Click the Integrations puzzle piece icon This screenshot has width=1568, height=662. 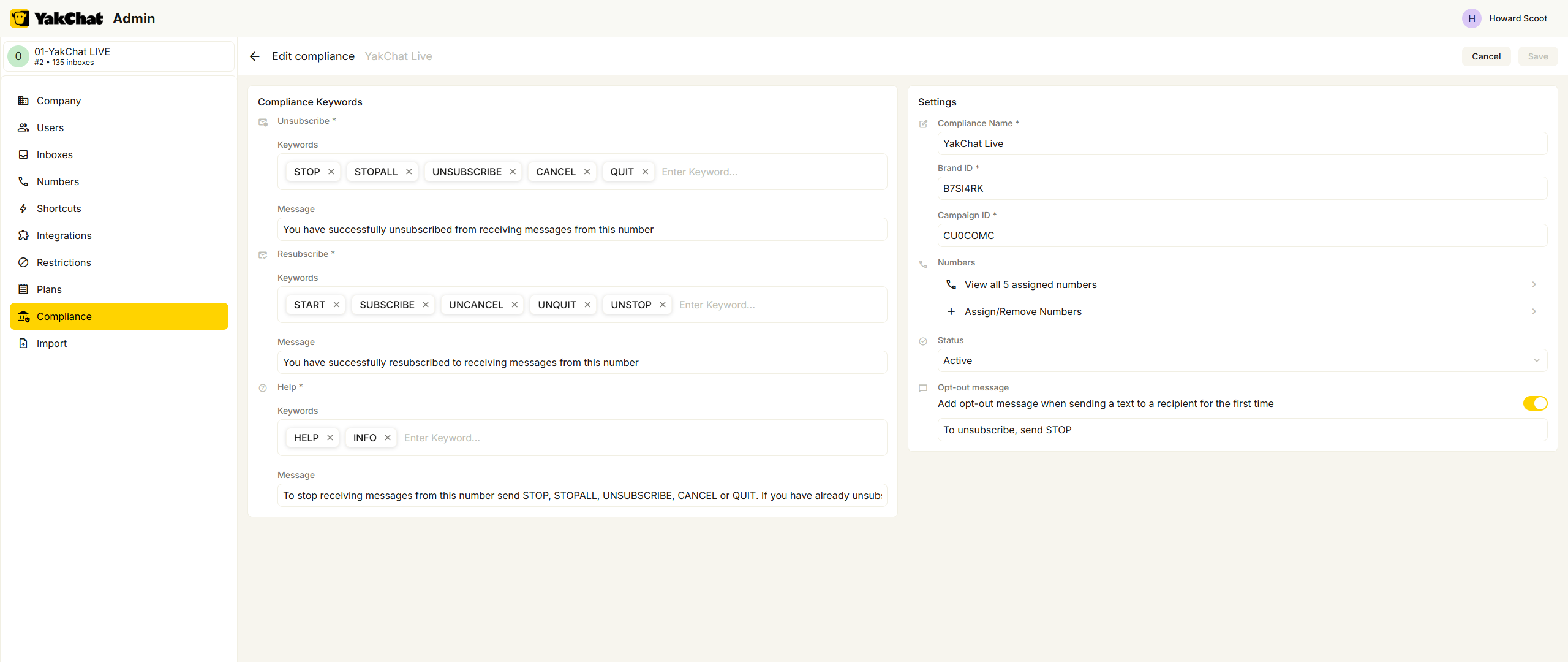tap(23, 235)
